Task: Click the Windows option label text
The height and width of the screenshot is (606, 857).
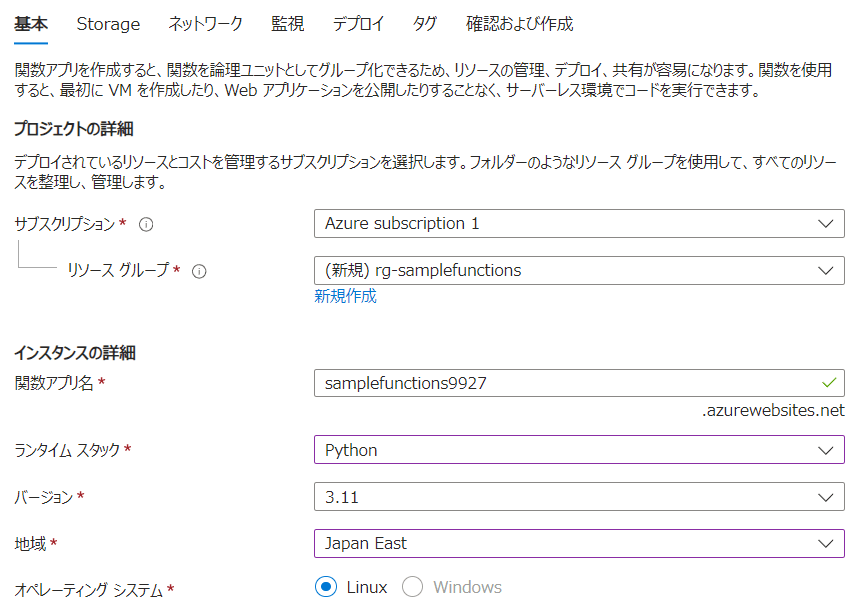Action: coord(467,587)
